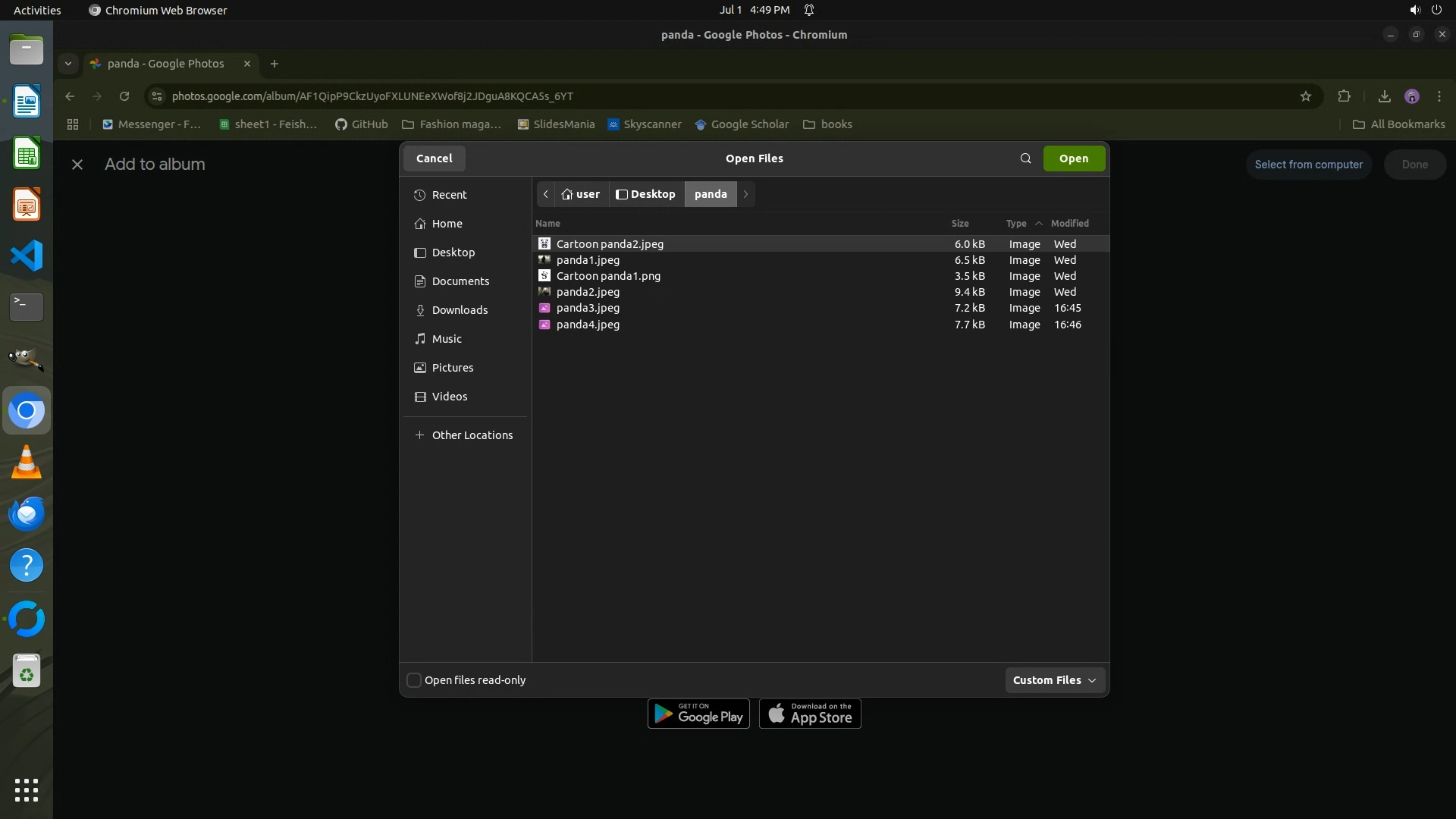This screenshot has width=1456, height=819.
Task: Open Chromium downloads icon
Action: [x=1384, y=96]
